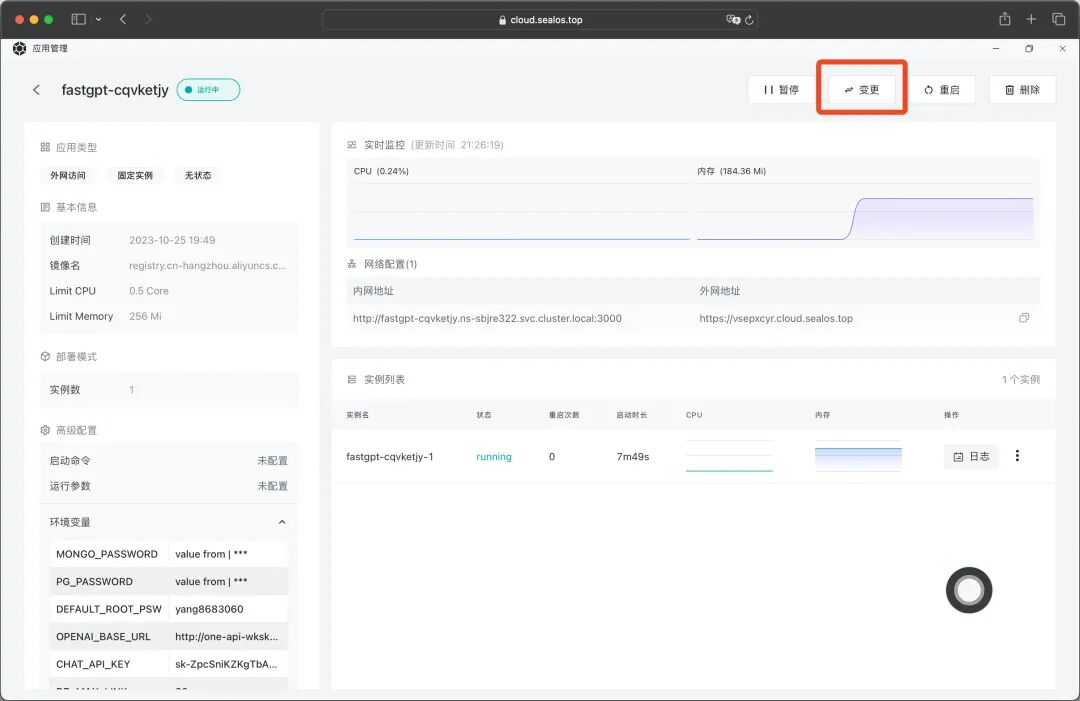Click the 启动时长 column header

631,415
